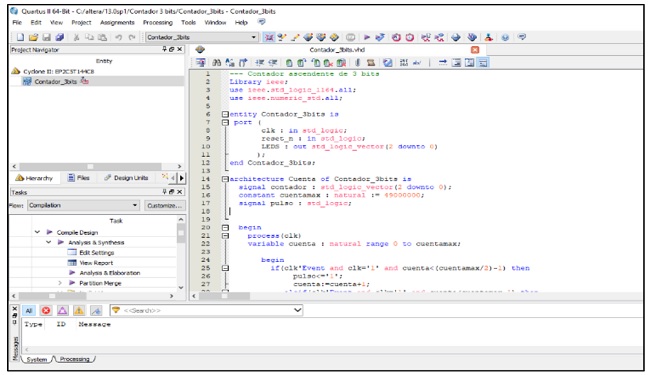This screenshot has height=375, width=650.
Task: Collapse the architecture block on line 14
Action: coord(225,179)
